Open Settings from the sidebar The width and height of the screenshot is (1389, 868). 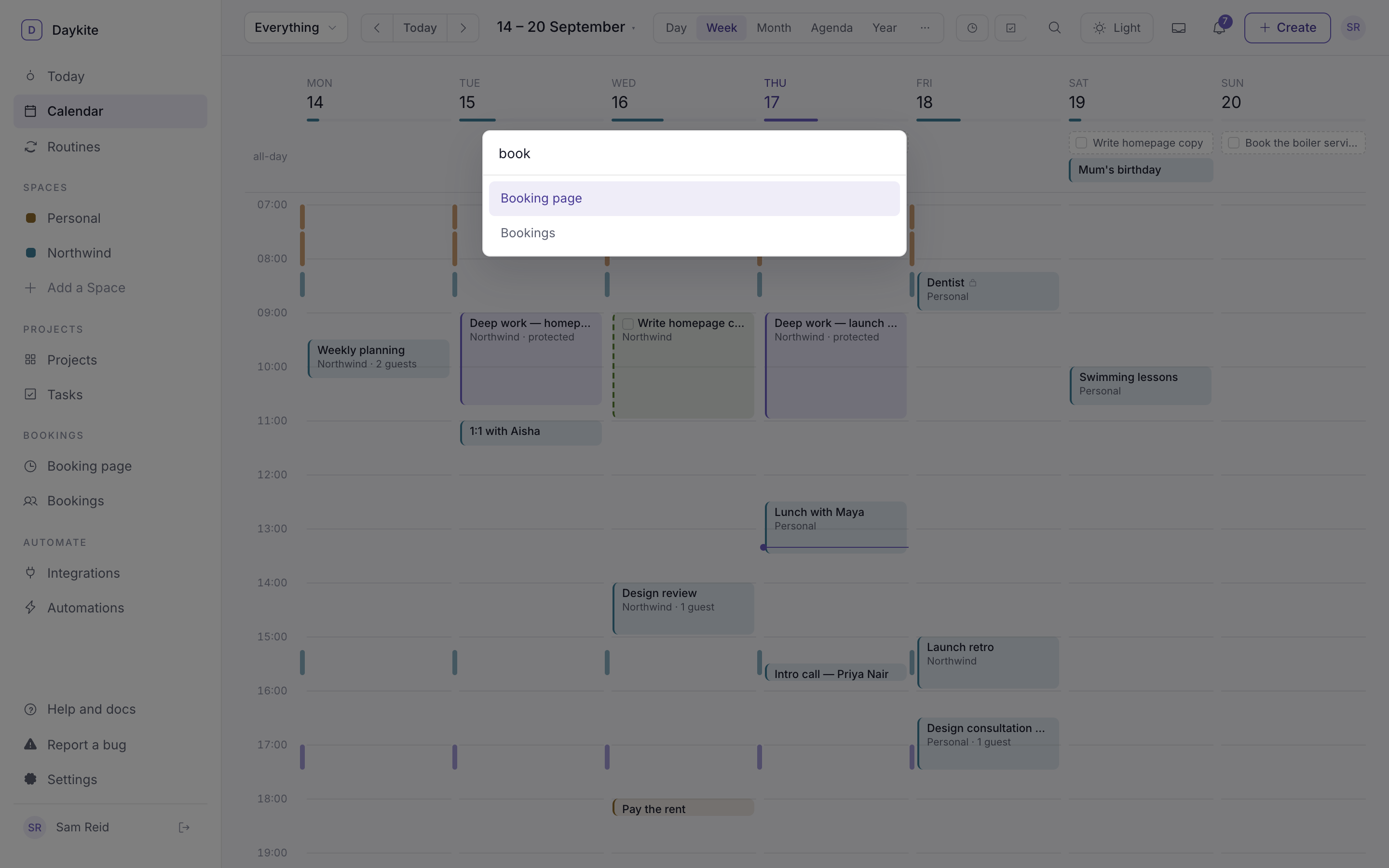tap(110, 779)
